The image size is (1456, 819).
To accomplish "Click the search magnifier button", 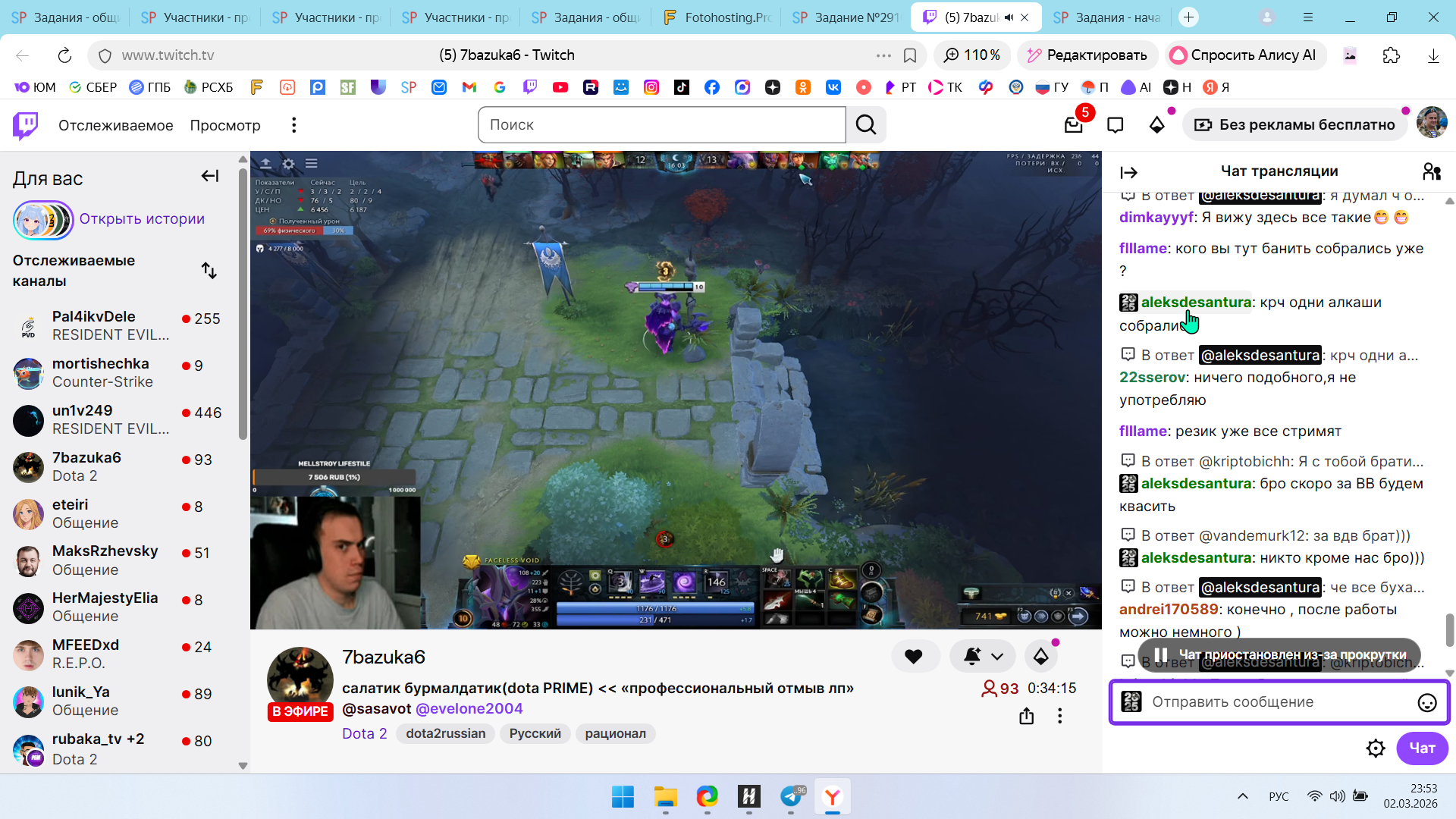I will pyautogui.click(x=866, y=125).
